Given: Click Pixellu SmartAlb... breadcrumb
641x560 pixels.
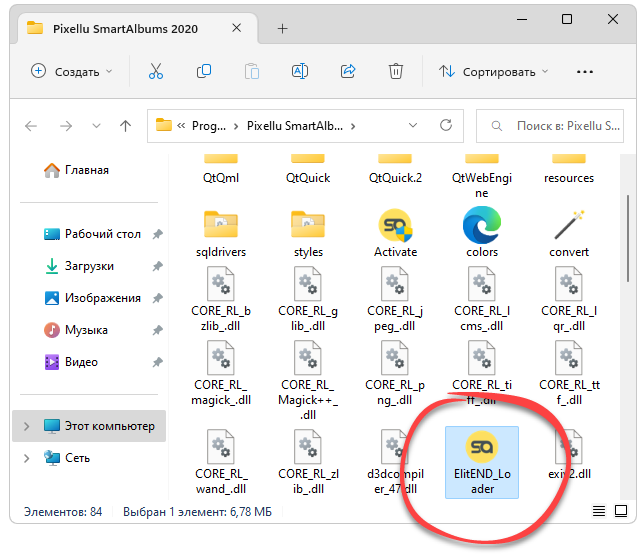Looking at the screenshot, I should pos(295,126).
